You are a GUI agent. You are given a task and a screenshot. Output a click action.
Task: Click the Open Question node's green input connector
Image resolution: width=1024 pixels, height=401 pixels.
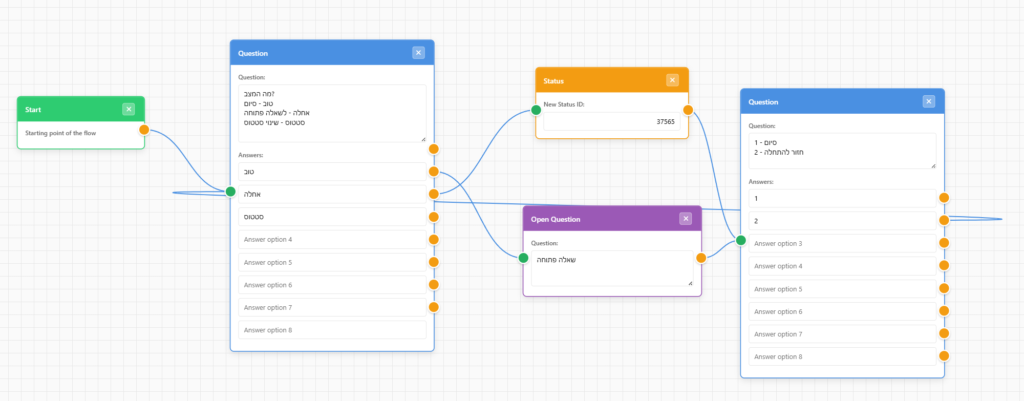(523, 258)
